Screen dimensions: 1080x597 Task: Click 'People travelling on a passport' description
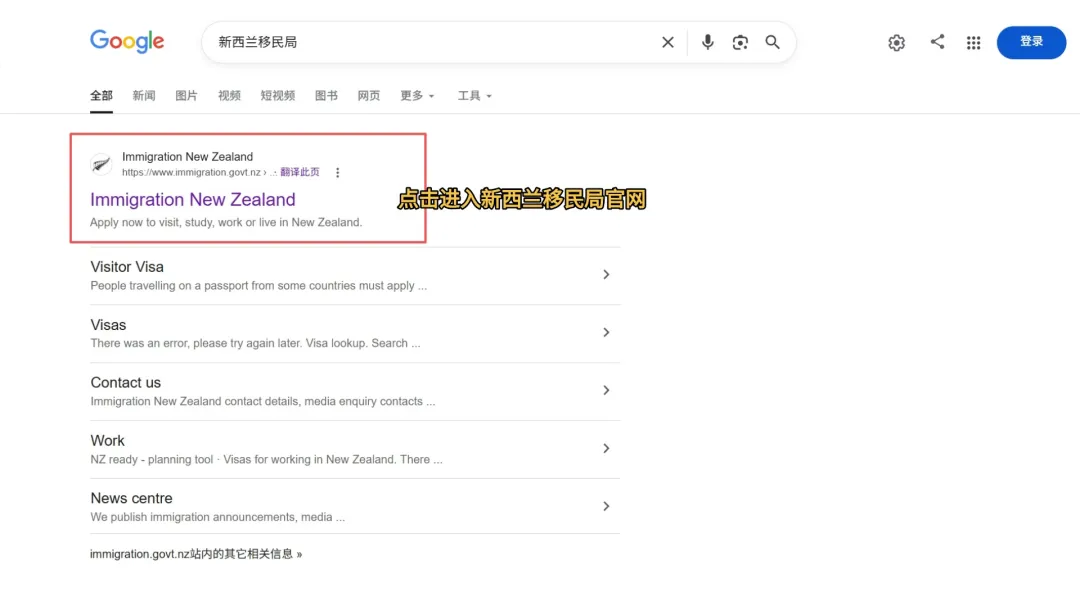(258, 286)
